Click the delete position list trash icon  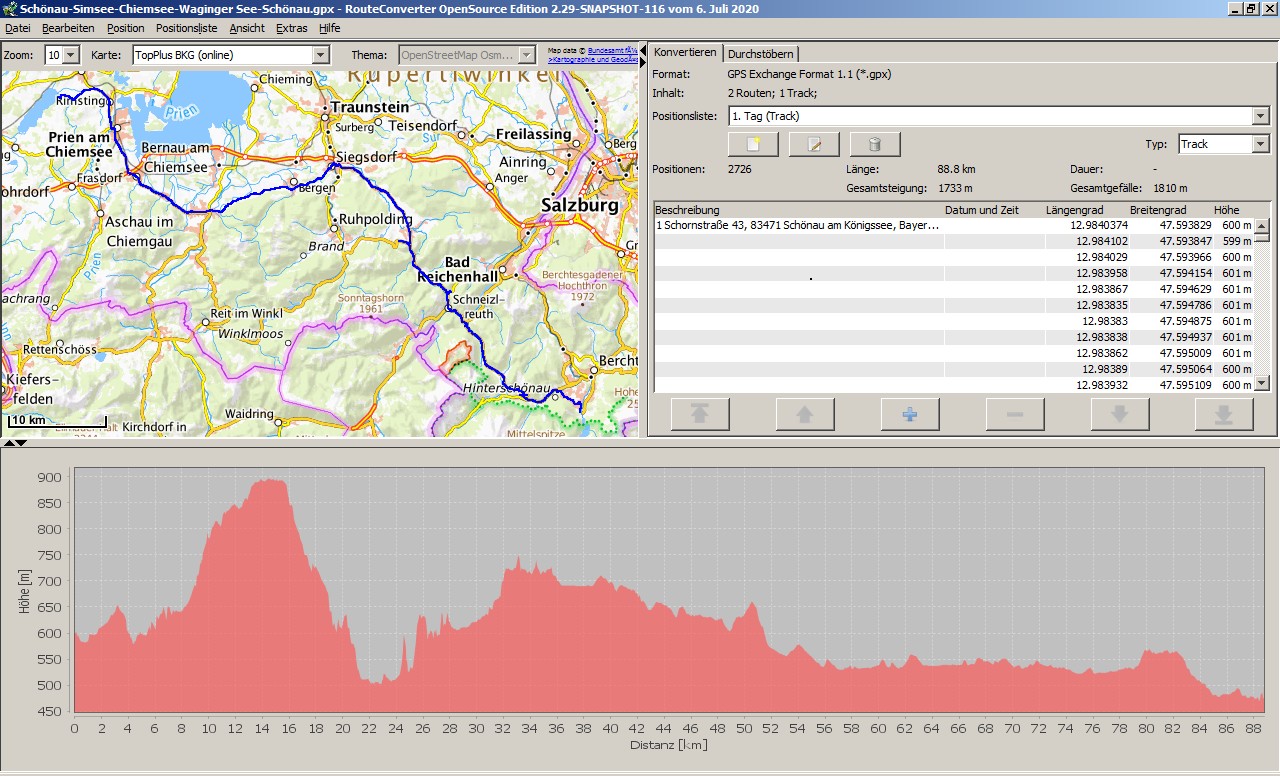point(875,144)
